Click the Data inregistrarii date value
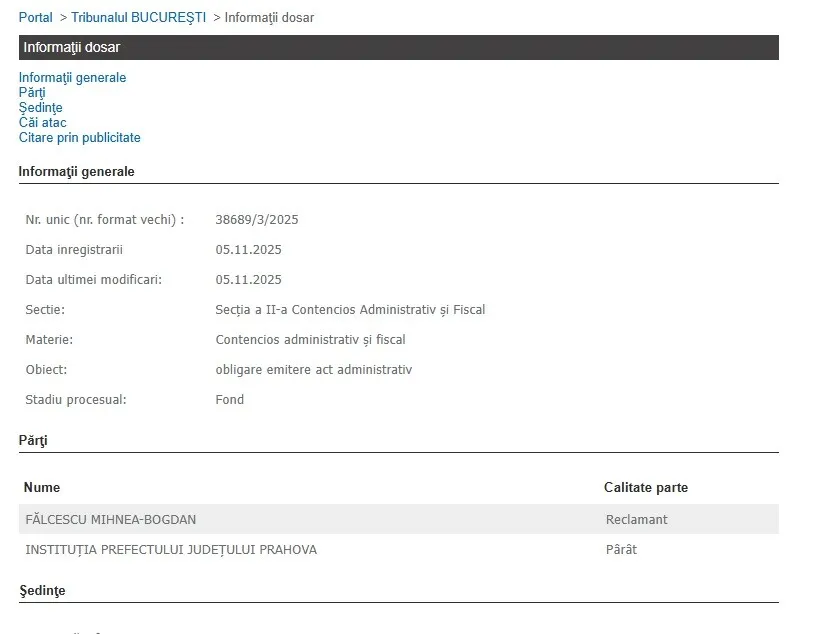The image size is (815, 634). [x=248, y=250]
